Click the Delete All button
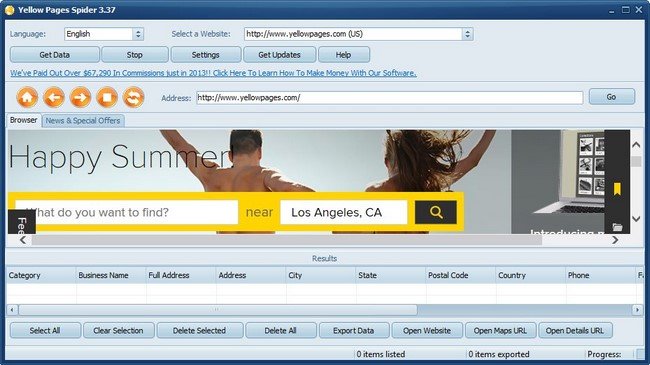Viewport: 650px width, 365px height. click(281, 331)
